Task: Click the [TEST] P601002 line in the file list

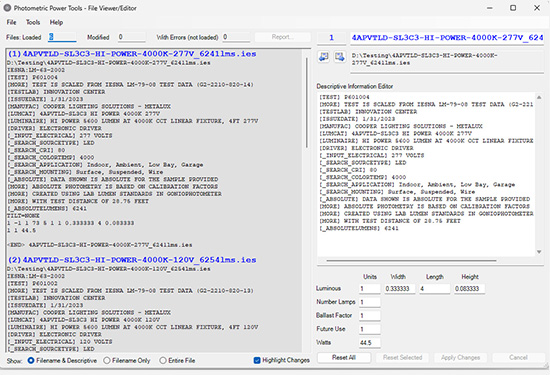Action: pyautogui.click(x=32, y=283)
